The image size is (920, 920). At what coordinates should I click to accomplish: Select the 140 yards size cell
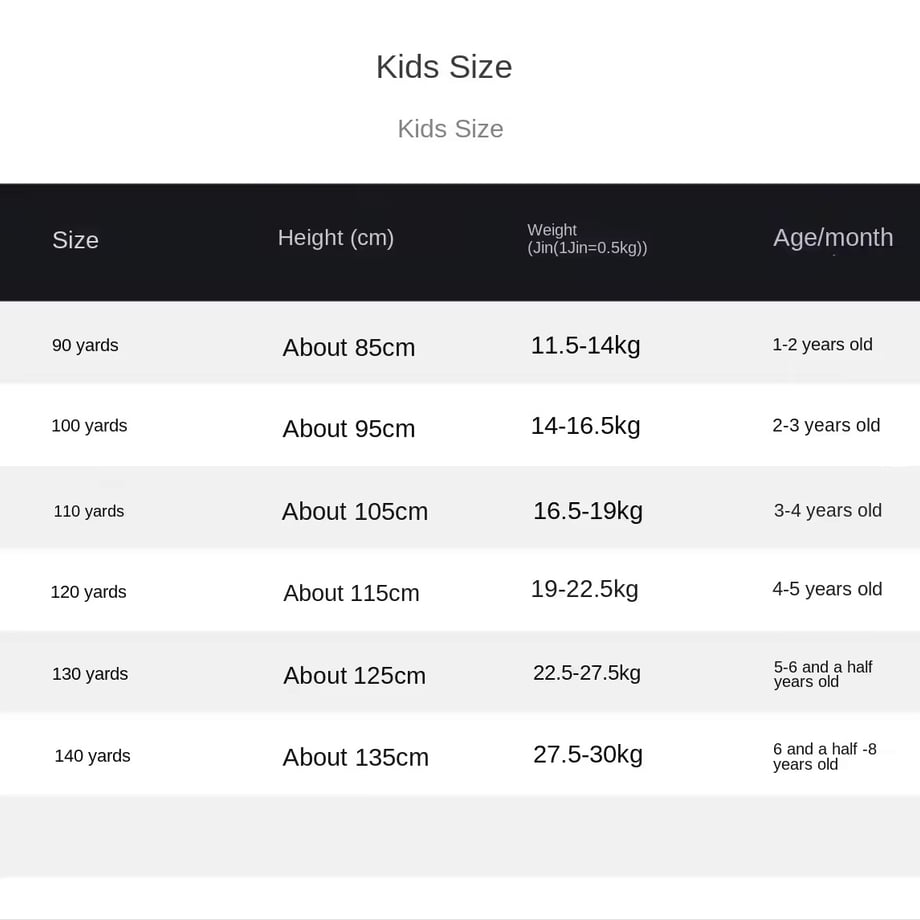(x=93, y=756)
